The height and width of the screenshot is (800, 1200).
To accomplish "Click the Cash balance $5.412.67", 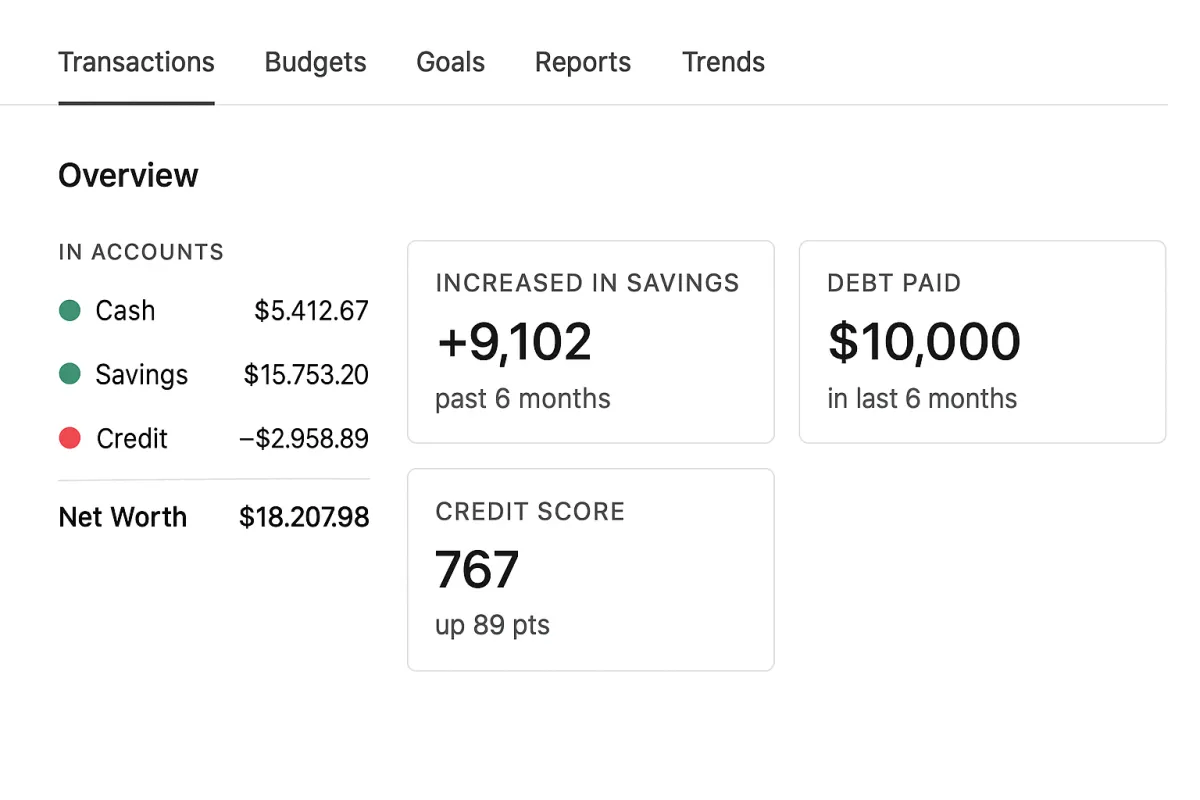I will (311, 311).
